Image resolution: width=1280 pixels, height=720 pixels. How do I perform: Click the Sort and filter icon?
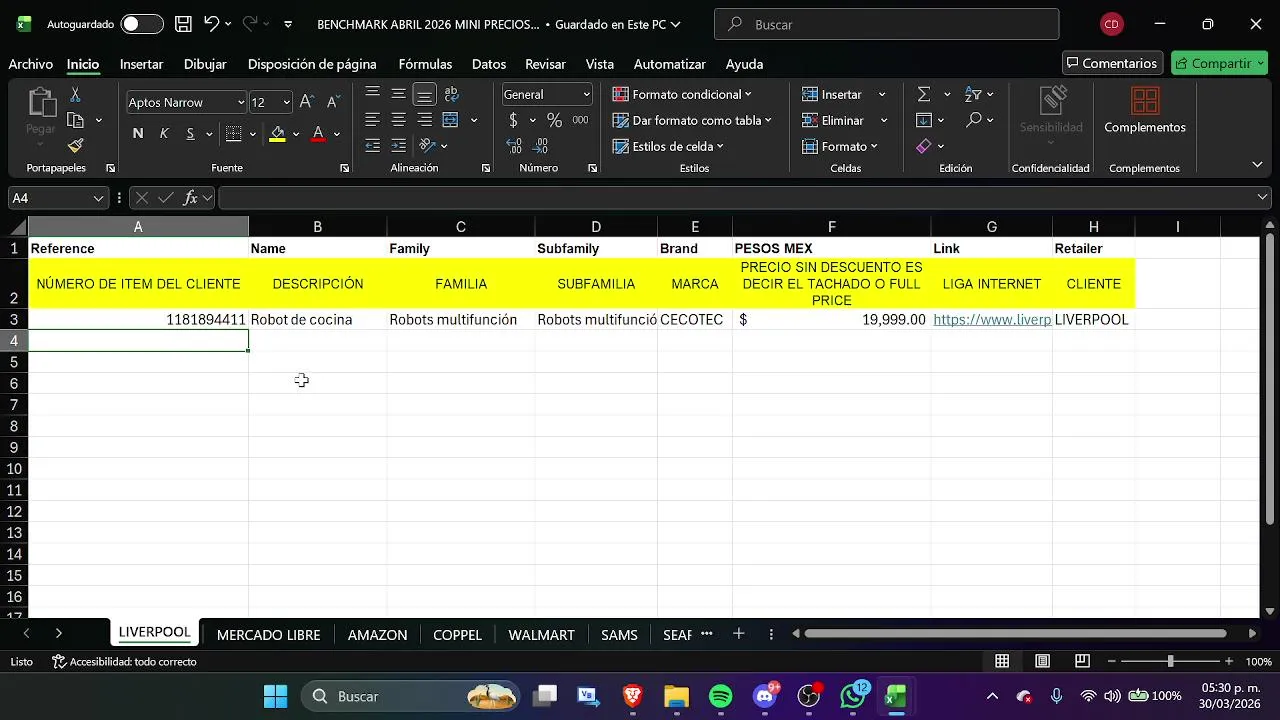(x=973, y=94)
